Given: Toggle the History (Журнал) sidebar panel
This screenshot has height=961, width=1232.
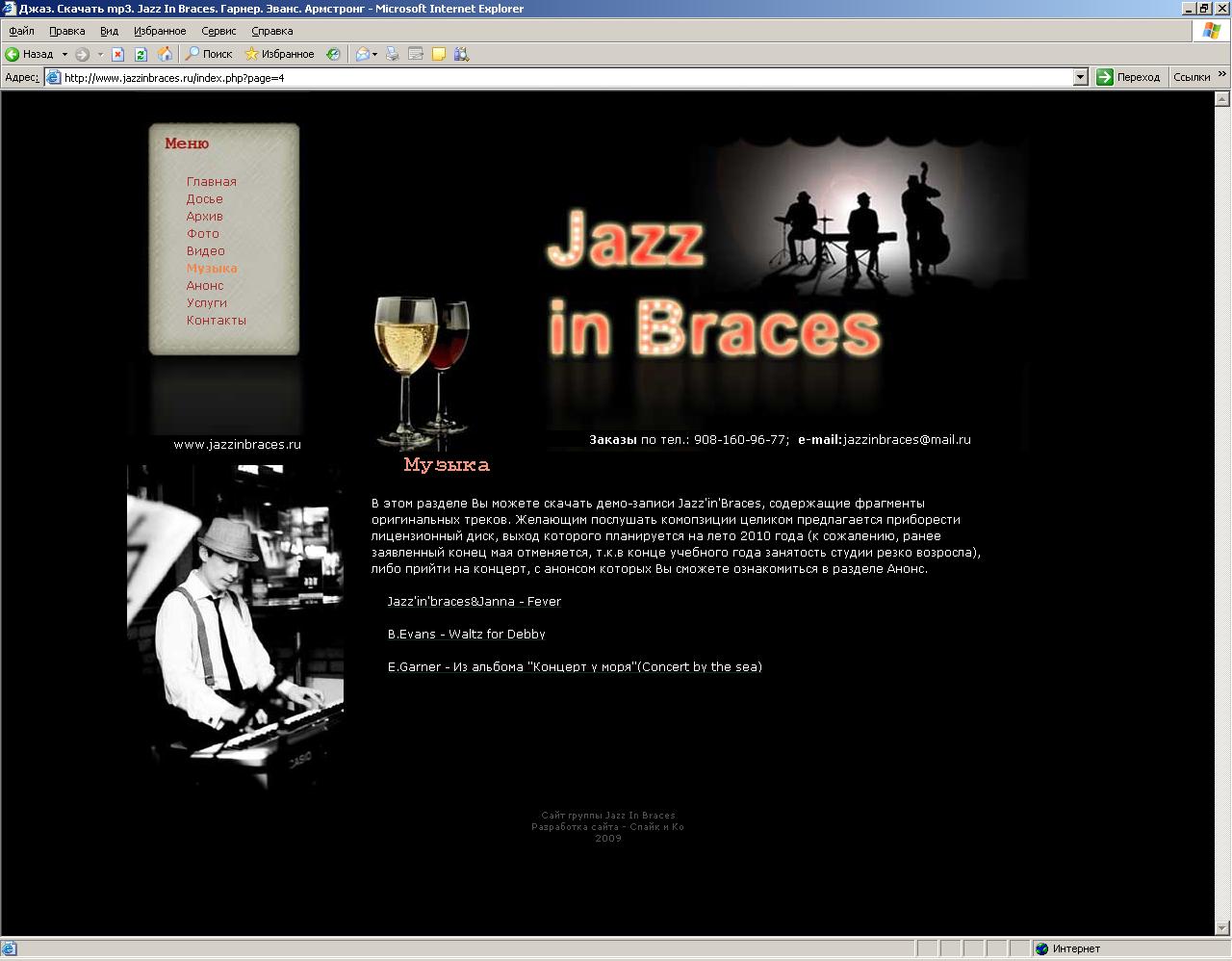Looking at the screenshot, I should [x=333, y=54].
